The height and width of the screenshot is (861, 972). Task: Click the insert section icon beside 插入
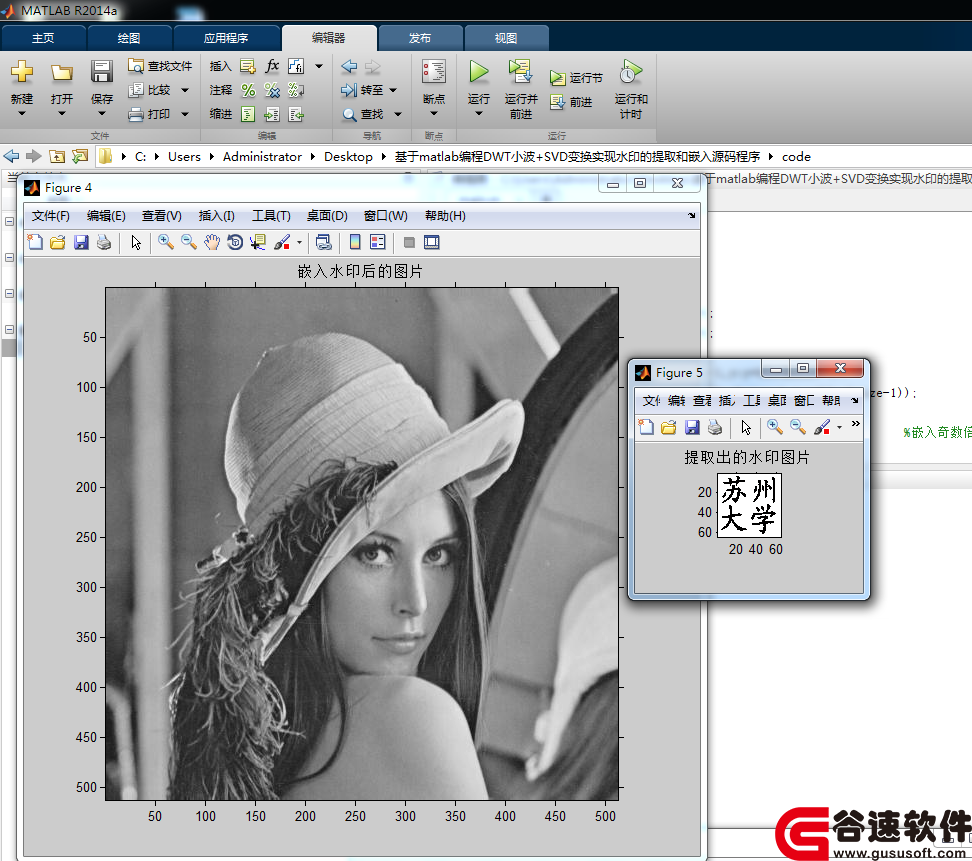point(247,66)
